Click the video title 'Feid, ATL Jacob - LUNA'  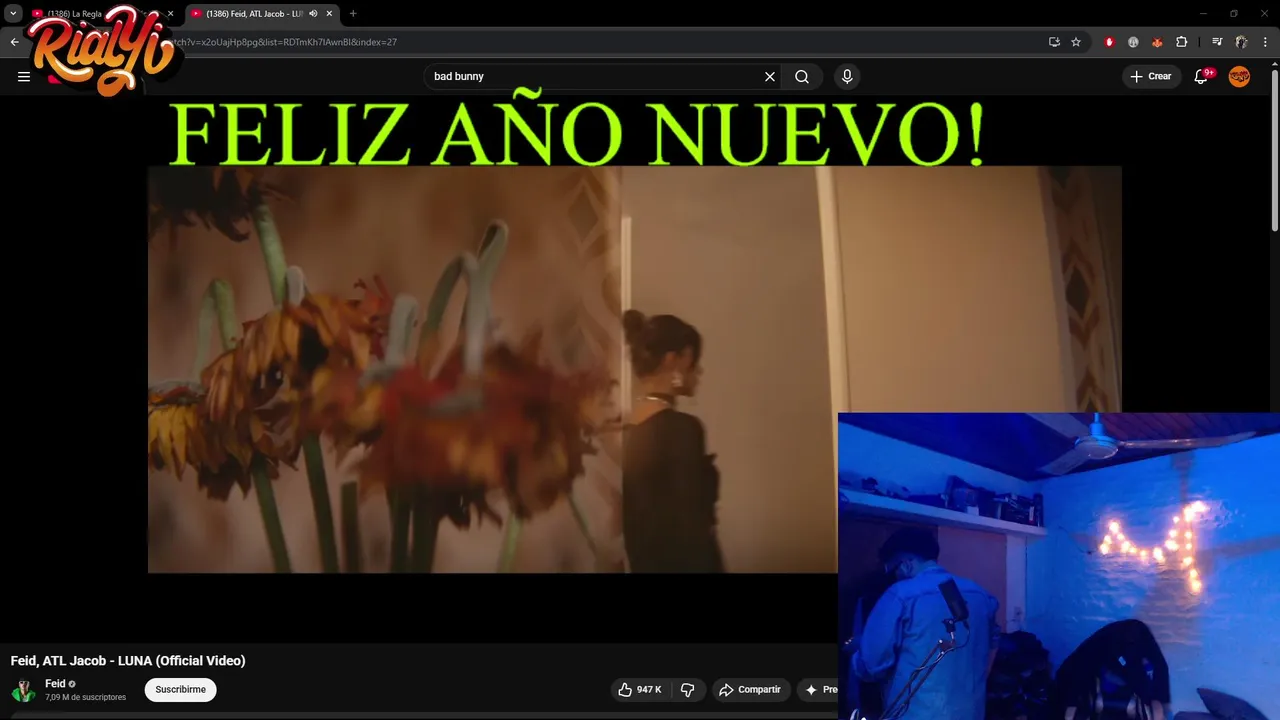pyautogui.click(x=128, y=660)
